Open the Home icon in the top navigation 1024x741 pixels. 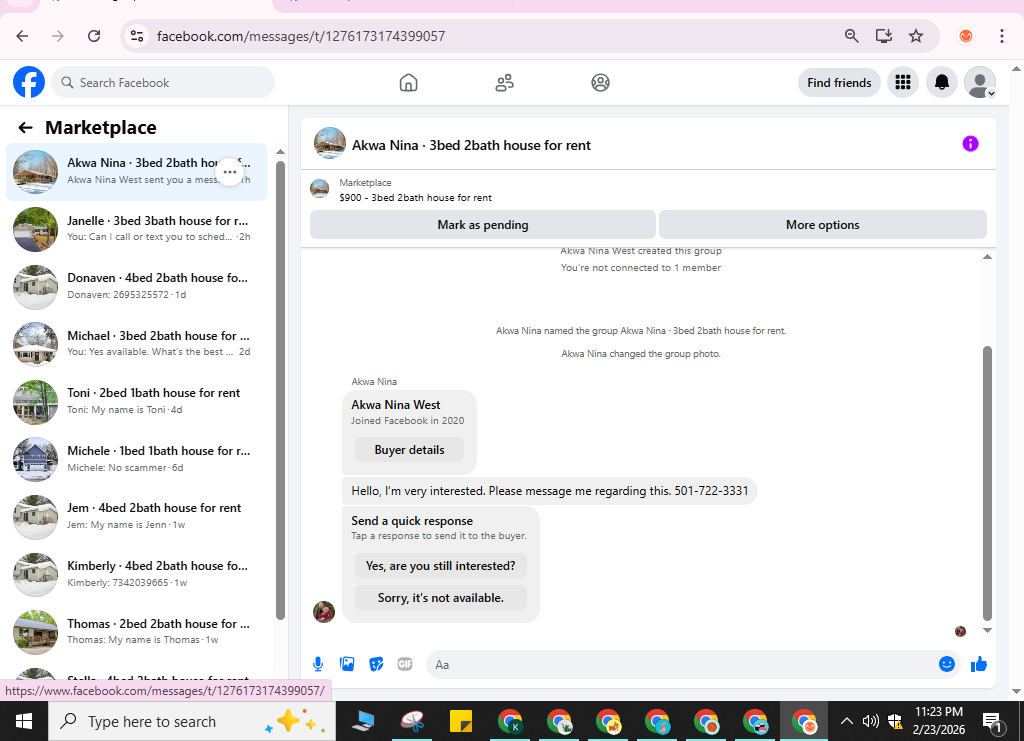point(408,83)
